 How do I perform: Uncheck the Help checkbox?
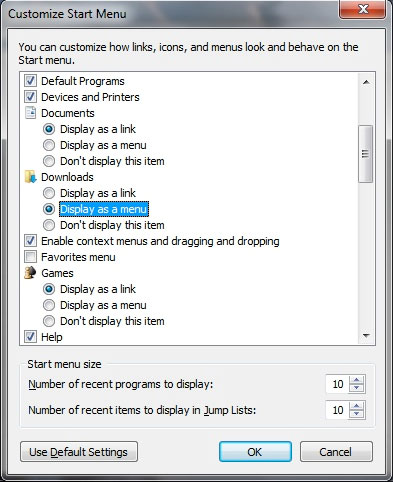pos(30,337)
